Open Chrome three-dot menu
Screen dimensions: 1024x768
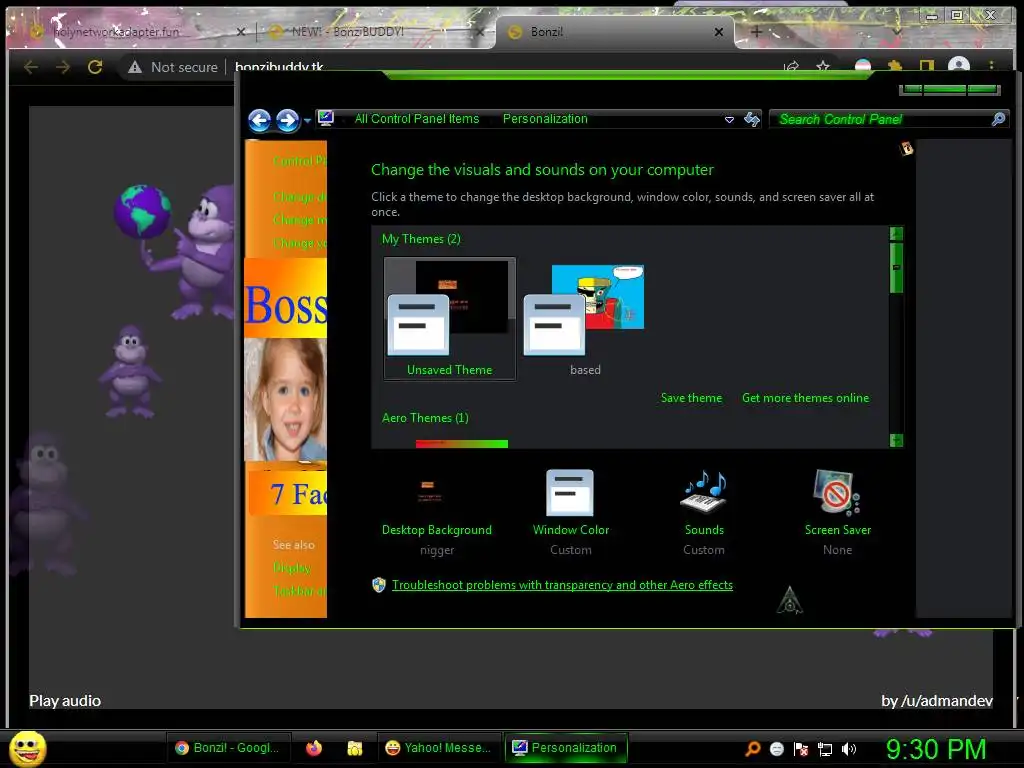pos(991,66)
